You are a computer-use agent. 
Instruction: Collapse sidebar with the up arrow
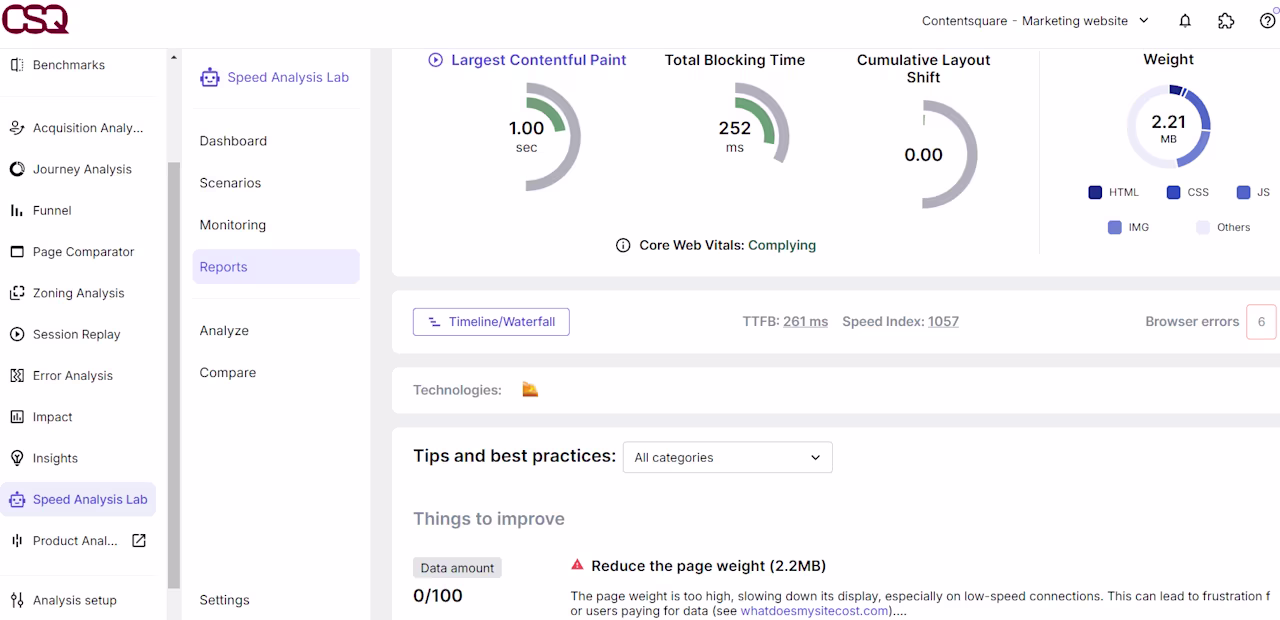[x=174, y=58]
